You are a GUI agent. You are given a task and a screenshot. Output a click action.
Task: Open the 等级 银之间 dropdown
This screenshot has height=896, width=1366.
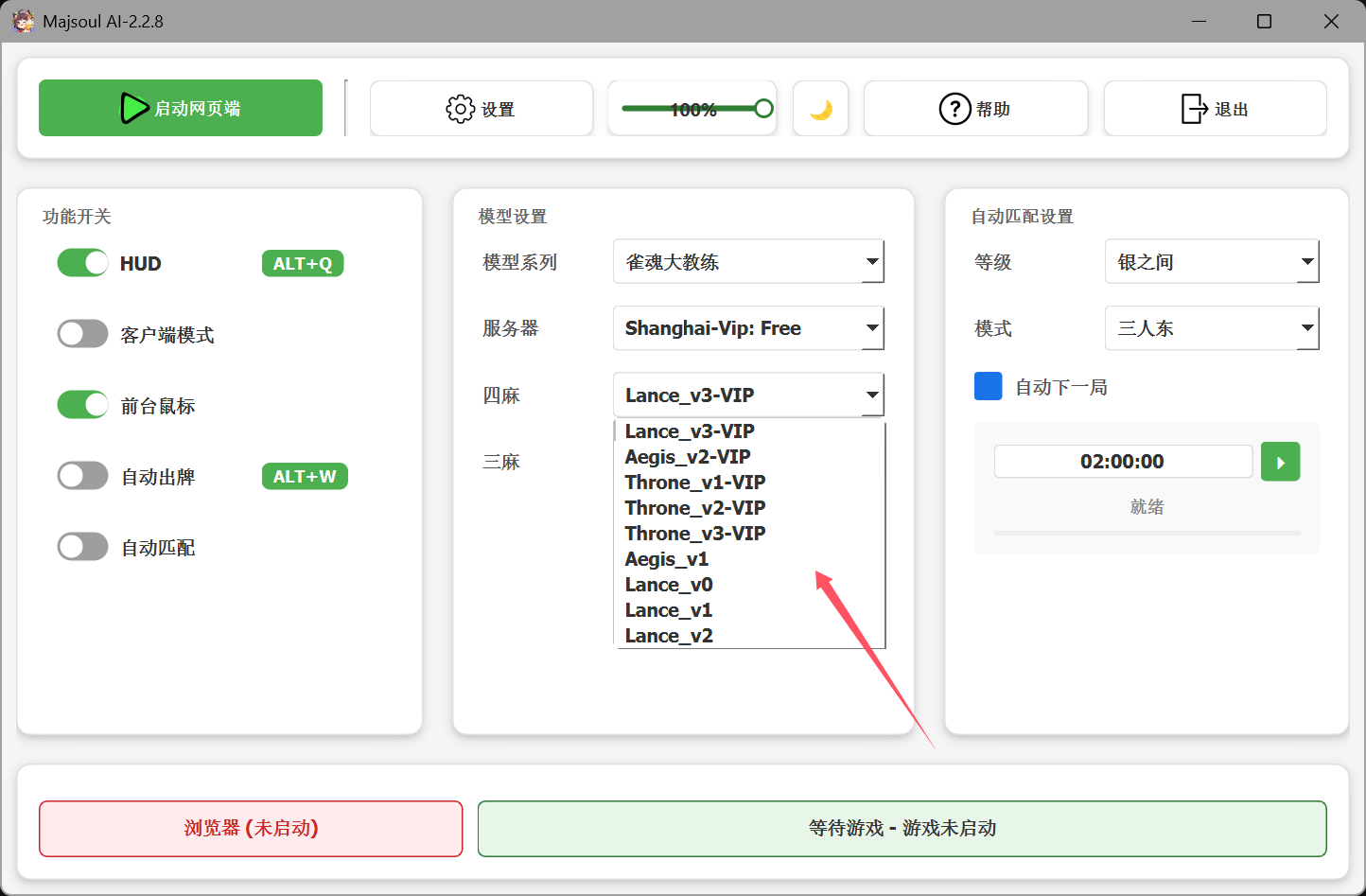[x=1306, y=262]
